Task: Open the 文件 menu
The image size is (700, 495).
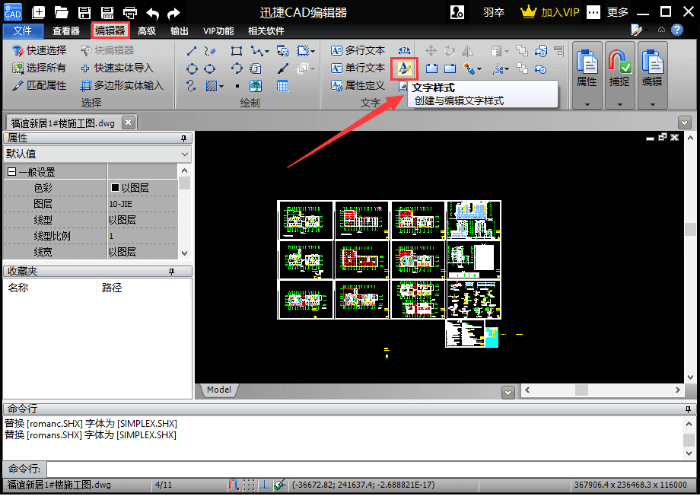Action: pos(23,31)
